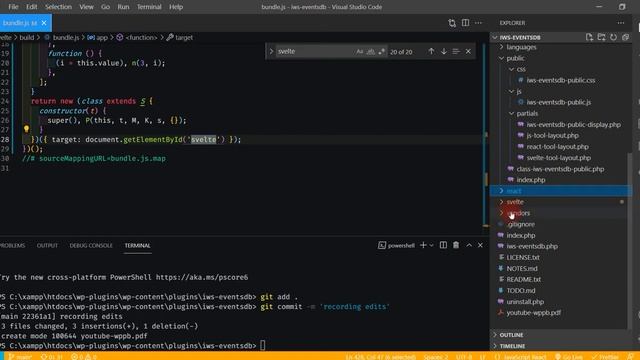Open iws-eventsdb-public.css file
This screenshot has height=360, width=640.
(x=560, y=80)
